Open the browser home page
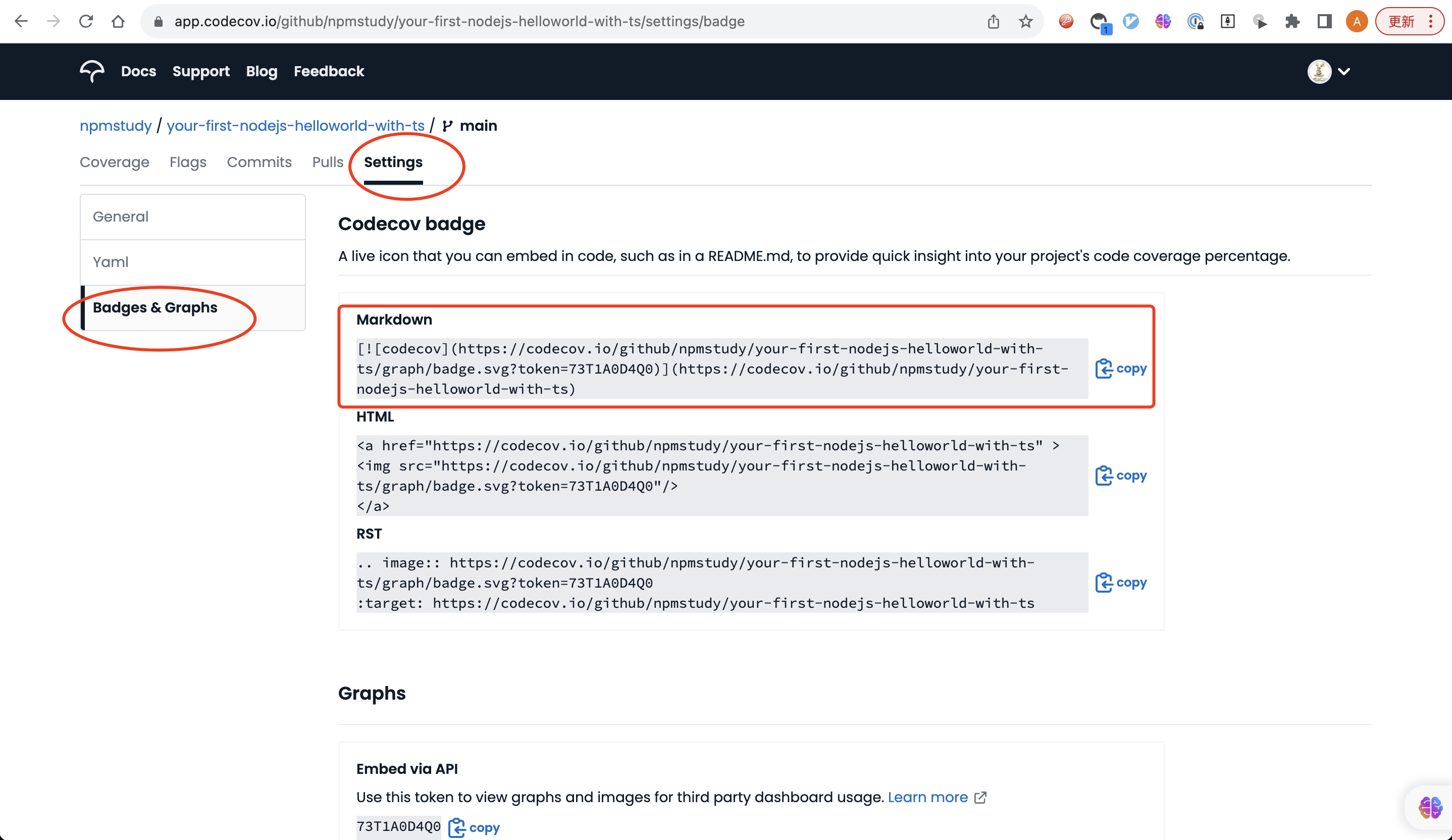This screenshot has width=1452, height=840. coord(118,21)
